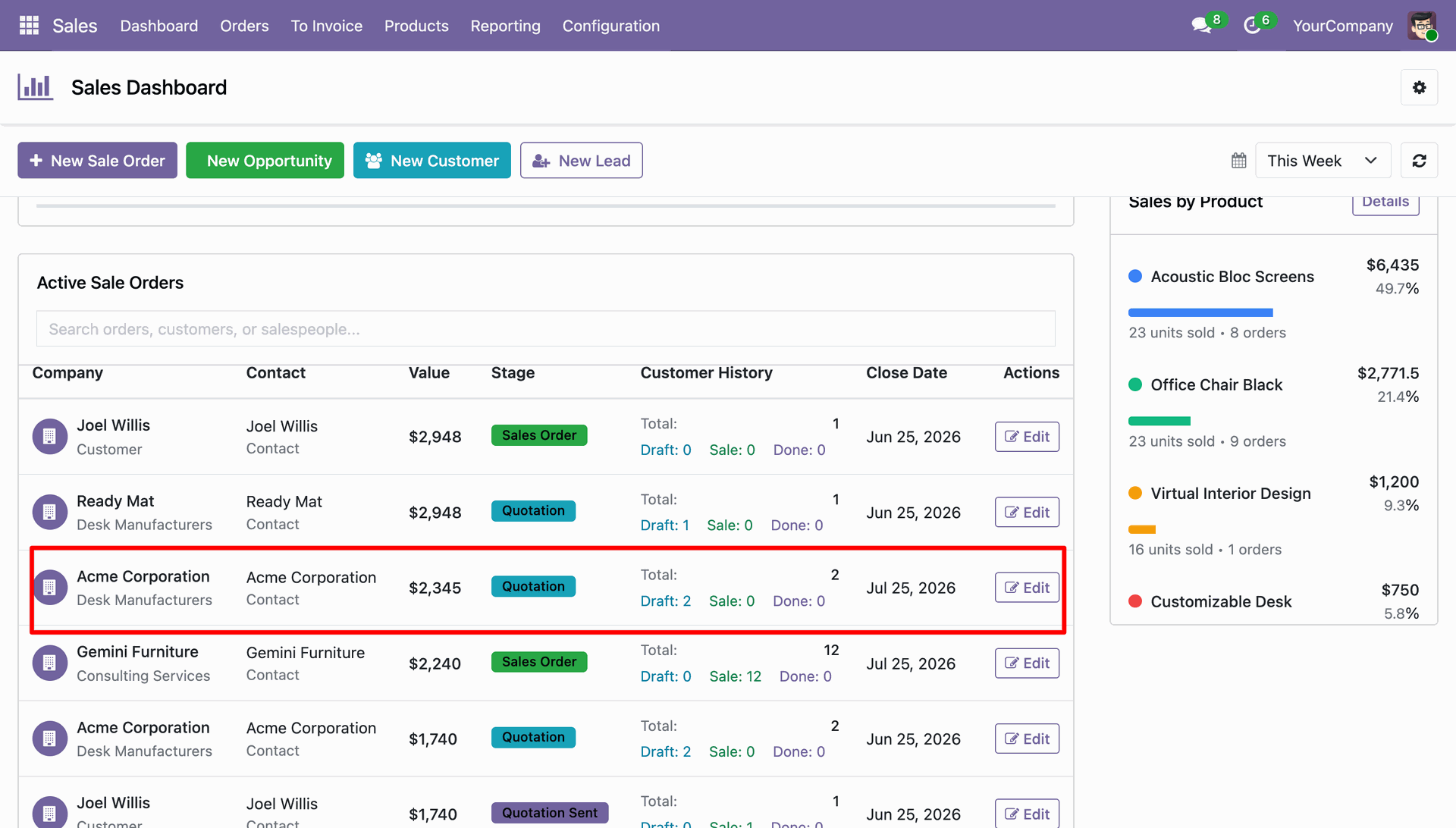The width and height of the screenshot is (1456, 828).
Task: Click the Acoustic Bloc Screens blue progress bar
Action: [x=1200, y=312]
